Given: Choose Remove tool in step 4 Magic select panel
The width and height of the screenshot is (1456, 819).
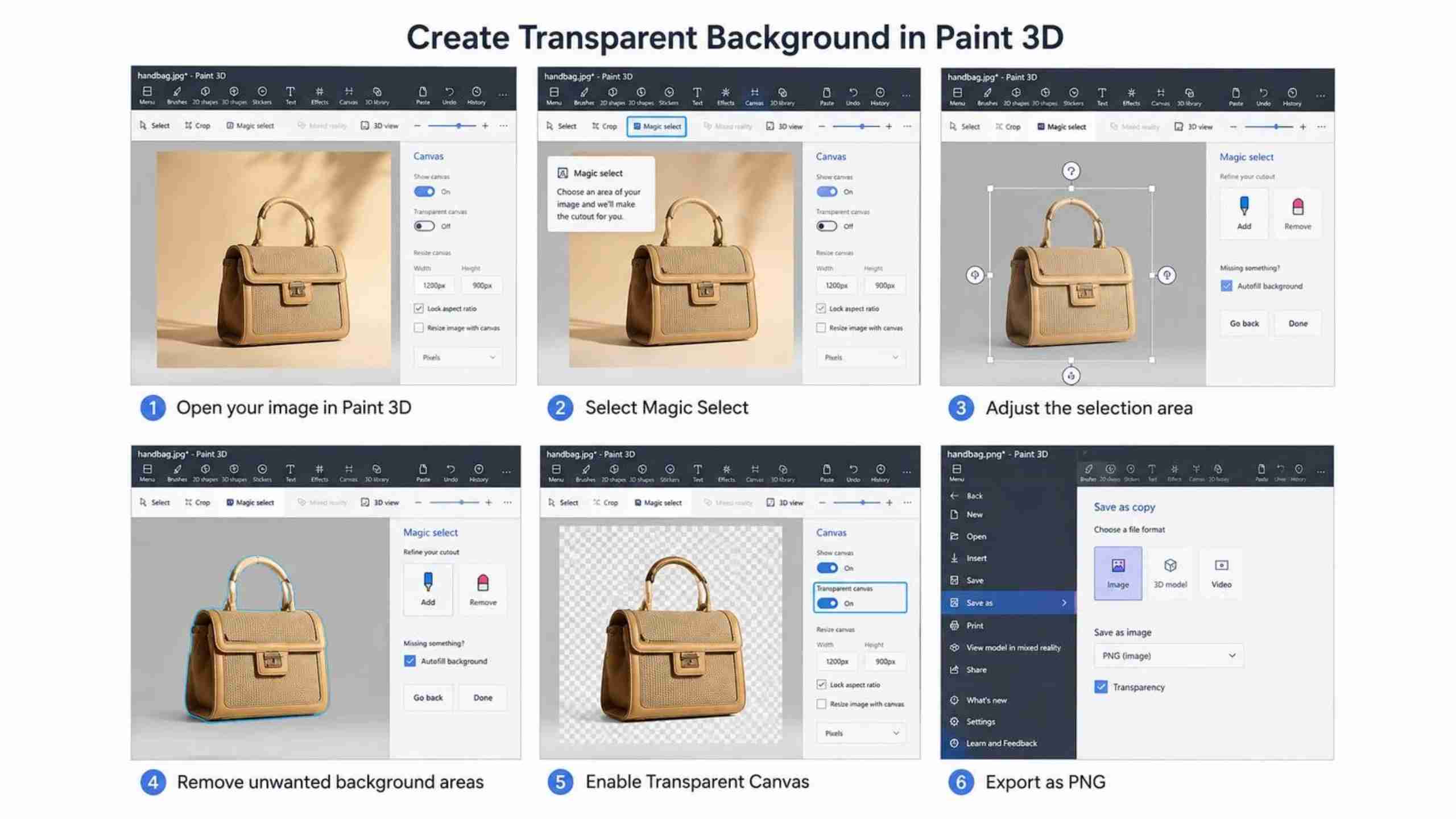Looking at the screenshot, I should coord(483,589).
